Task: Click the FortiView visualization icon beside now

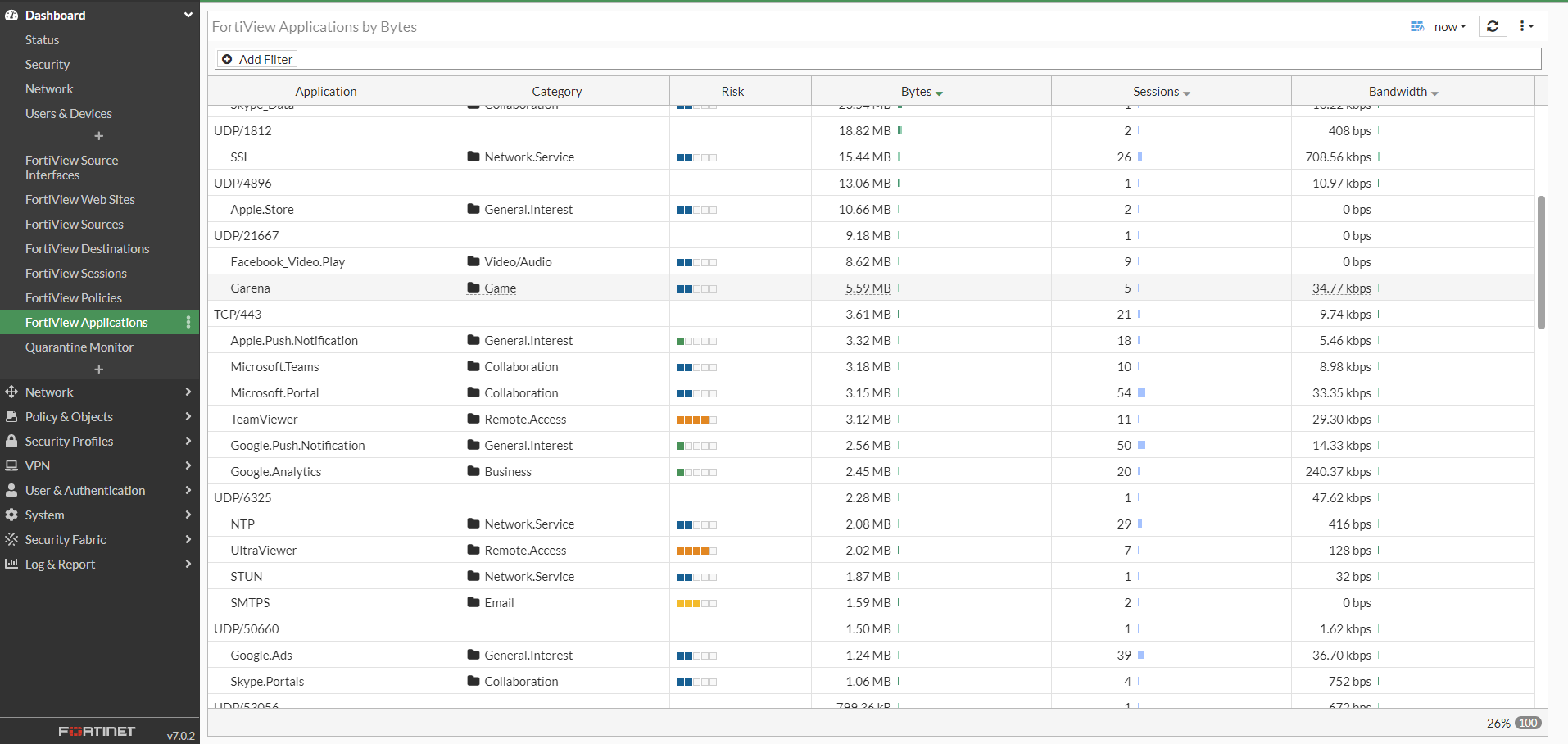Action: (1417, 26)
